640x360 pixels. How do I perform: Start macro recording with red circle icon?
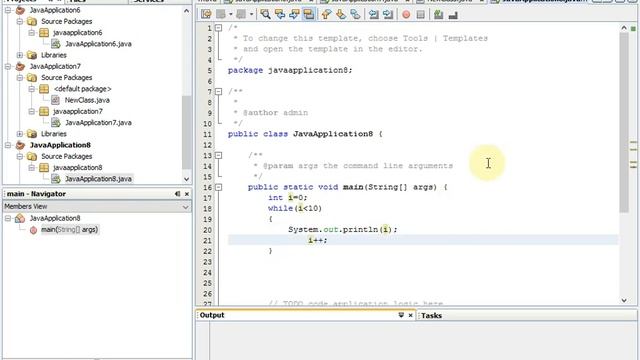tap(406, 15)
